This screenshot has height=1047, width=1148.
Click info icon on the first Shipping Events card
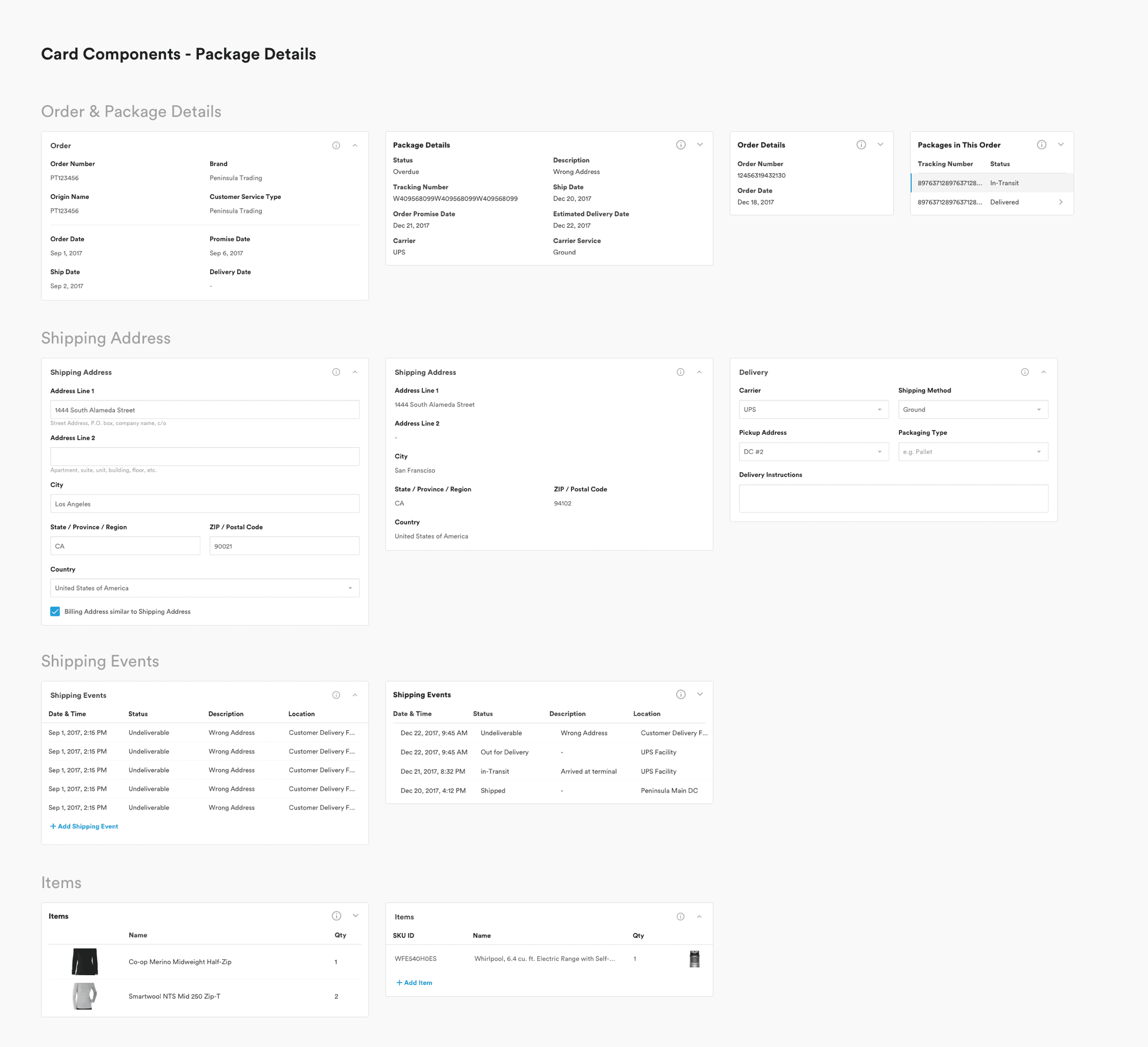pos(336,694)
